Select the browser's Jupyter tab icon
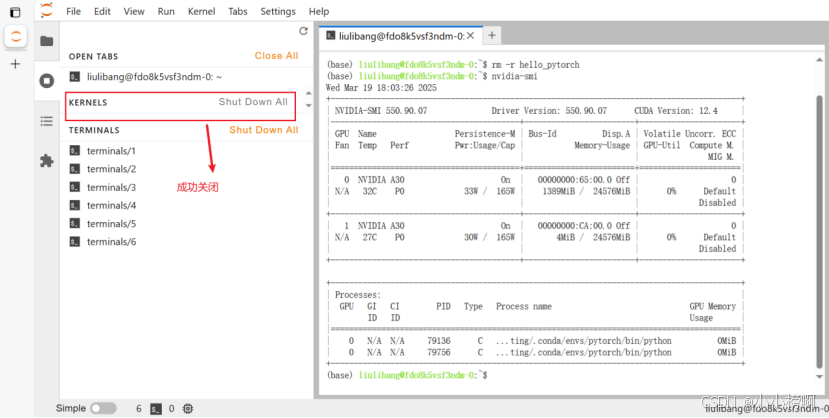829x418 pixels. pyautogui.click(x=16, y=36)
